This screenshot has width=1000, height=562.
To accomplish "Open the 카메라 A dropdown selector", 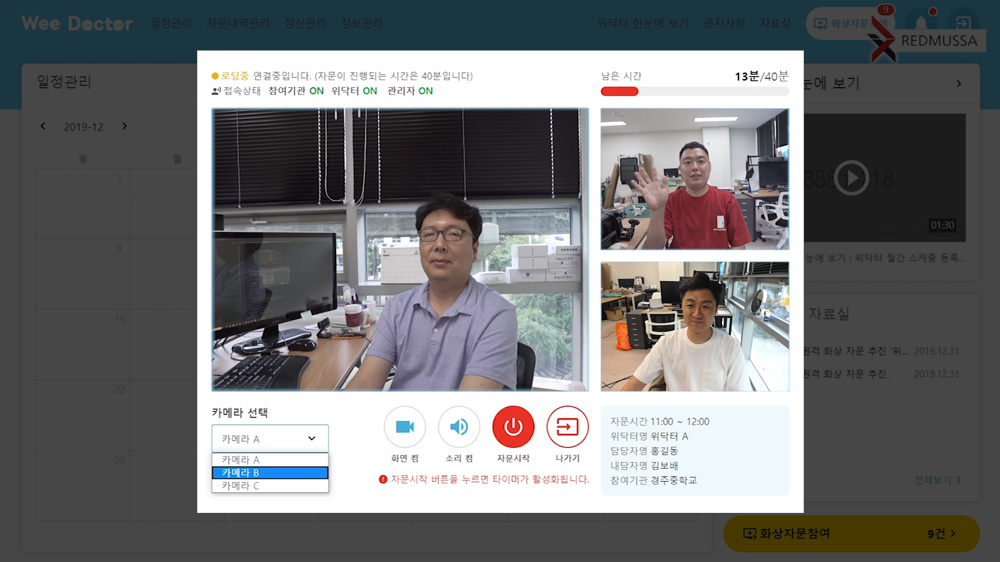I will pos(270,439).
